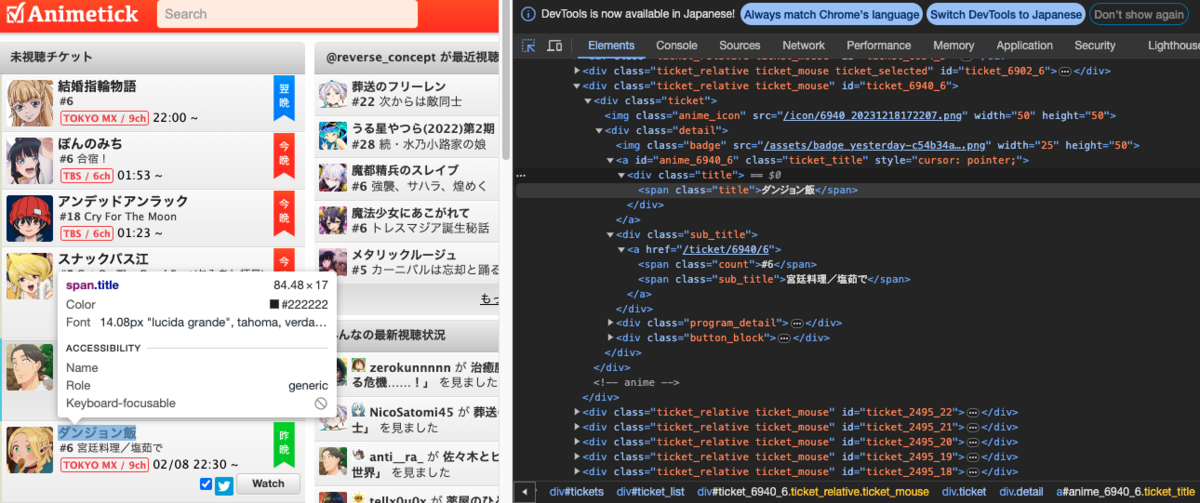Open the ぽんのみち anime thumbnail

tap(30, 159)
